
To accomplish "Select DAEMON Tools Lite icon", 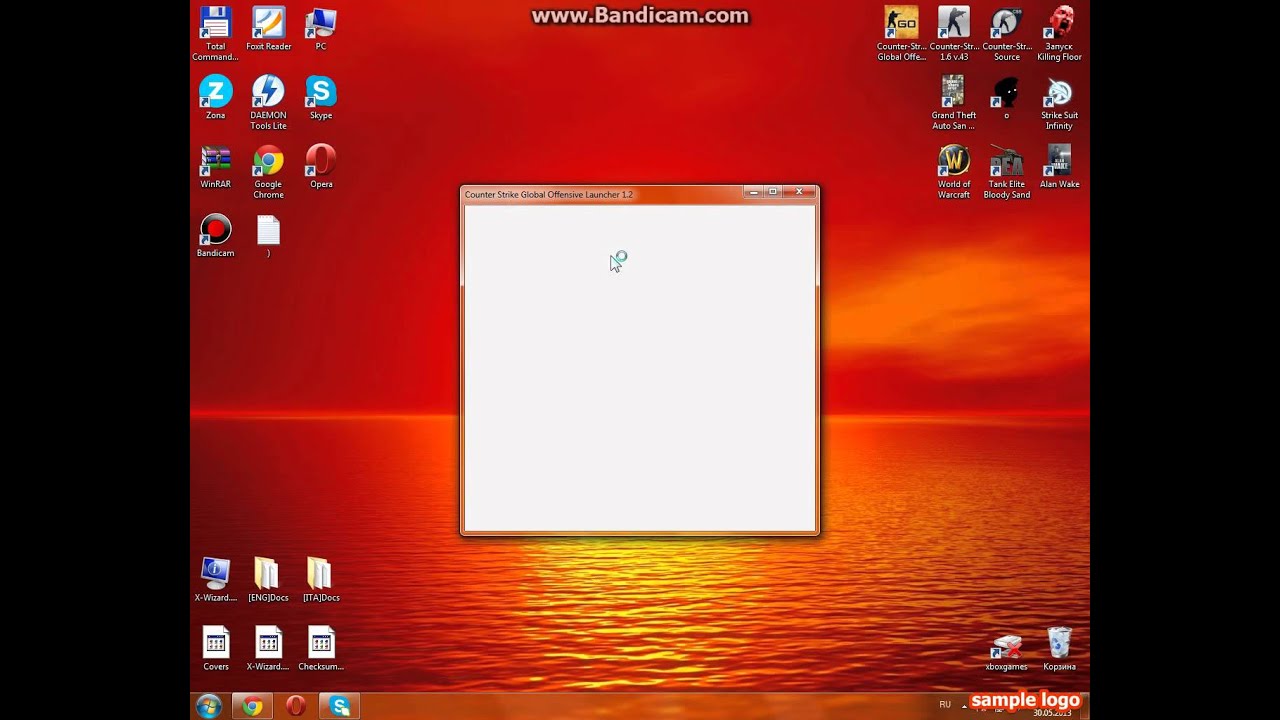I will pyautogui.click(x=268, y=102).
